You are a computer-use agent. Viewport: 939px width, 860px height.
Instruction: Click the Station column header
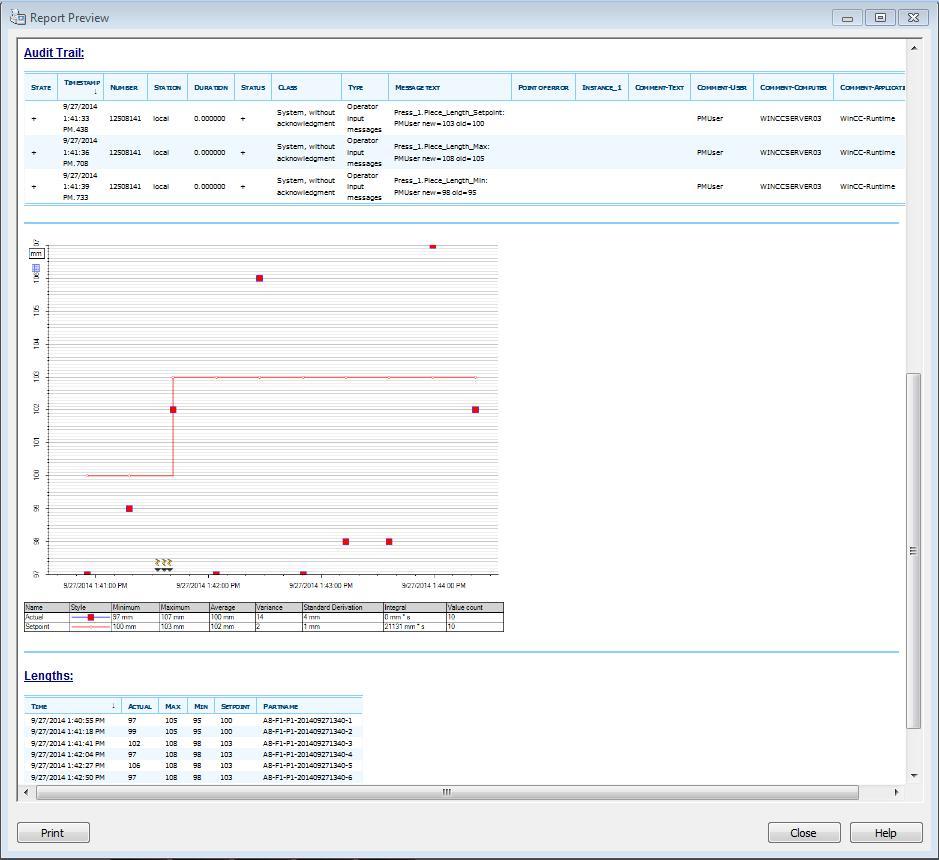click(167, 87)
